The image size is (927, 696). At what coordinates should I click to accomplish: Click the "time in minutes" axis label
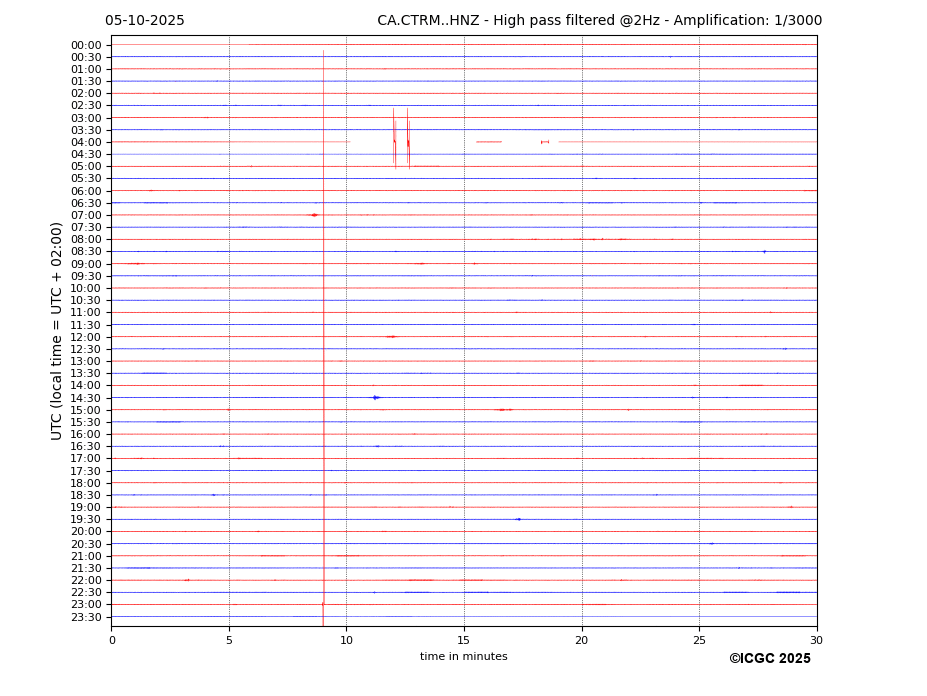(x=463, y=657)
